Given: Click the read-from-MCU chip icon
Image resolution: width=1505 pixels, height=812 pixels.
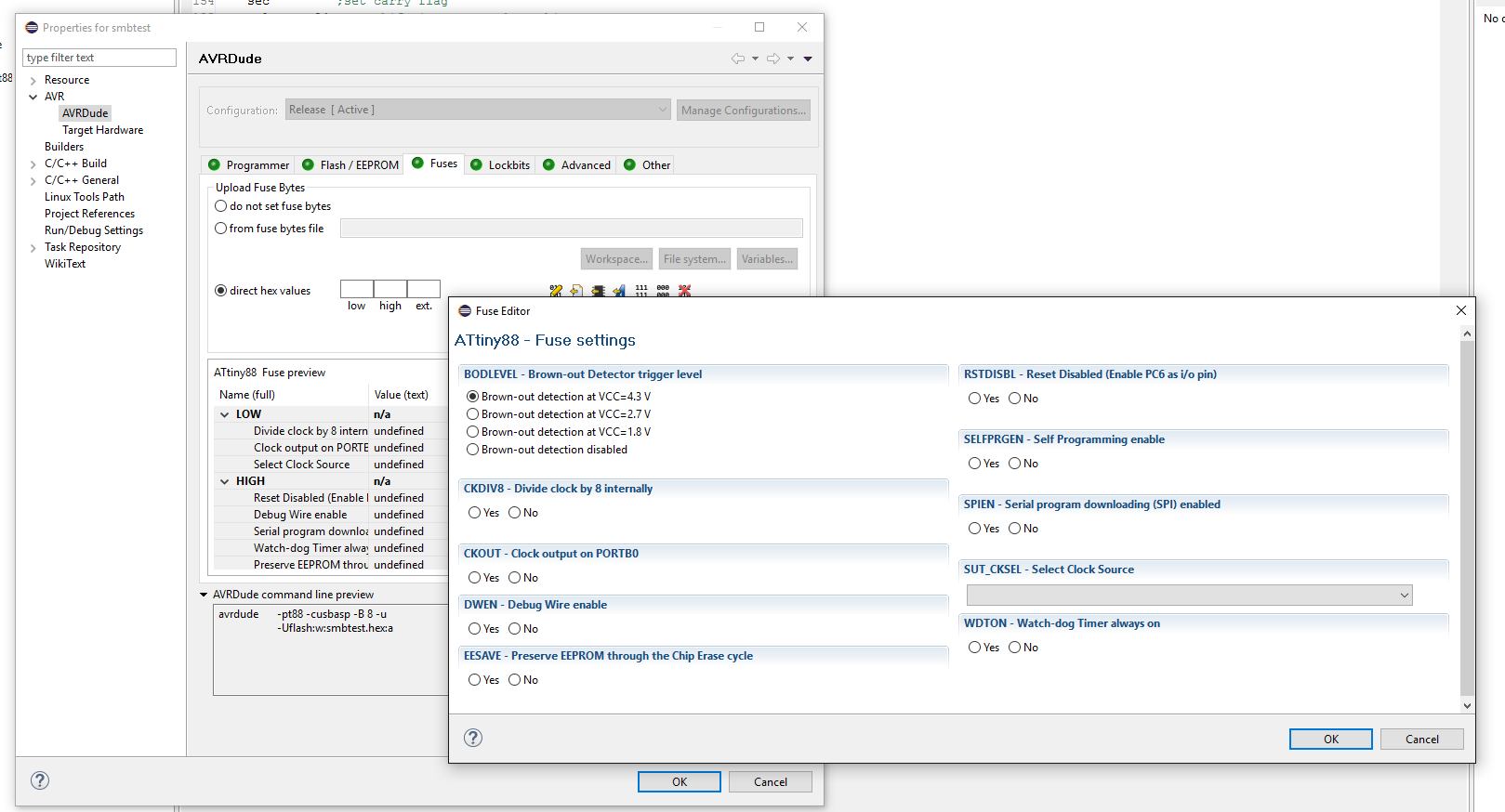Looking at the screenshot, I should click(598, 291).
